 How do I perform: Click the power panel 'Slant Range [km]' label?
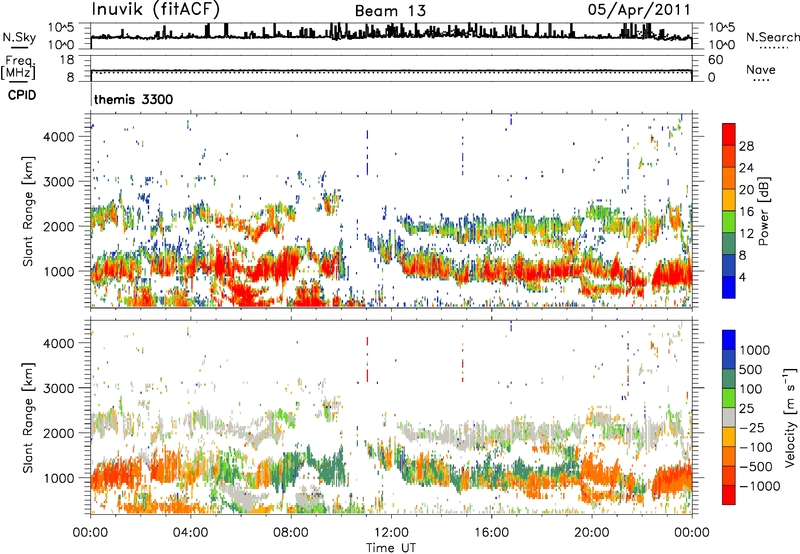coord(28,211)
